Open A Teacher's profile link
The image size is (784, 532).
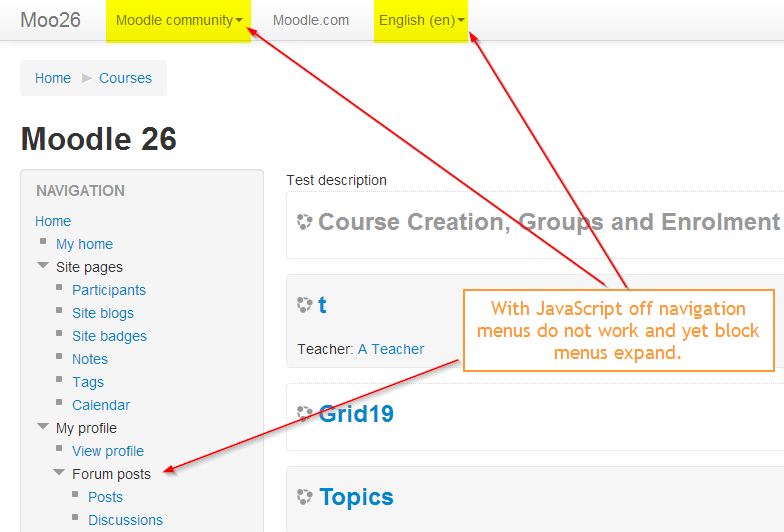390,349
